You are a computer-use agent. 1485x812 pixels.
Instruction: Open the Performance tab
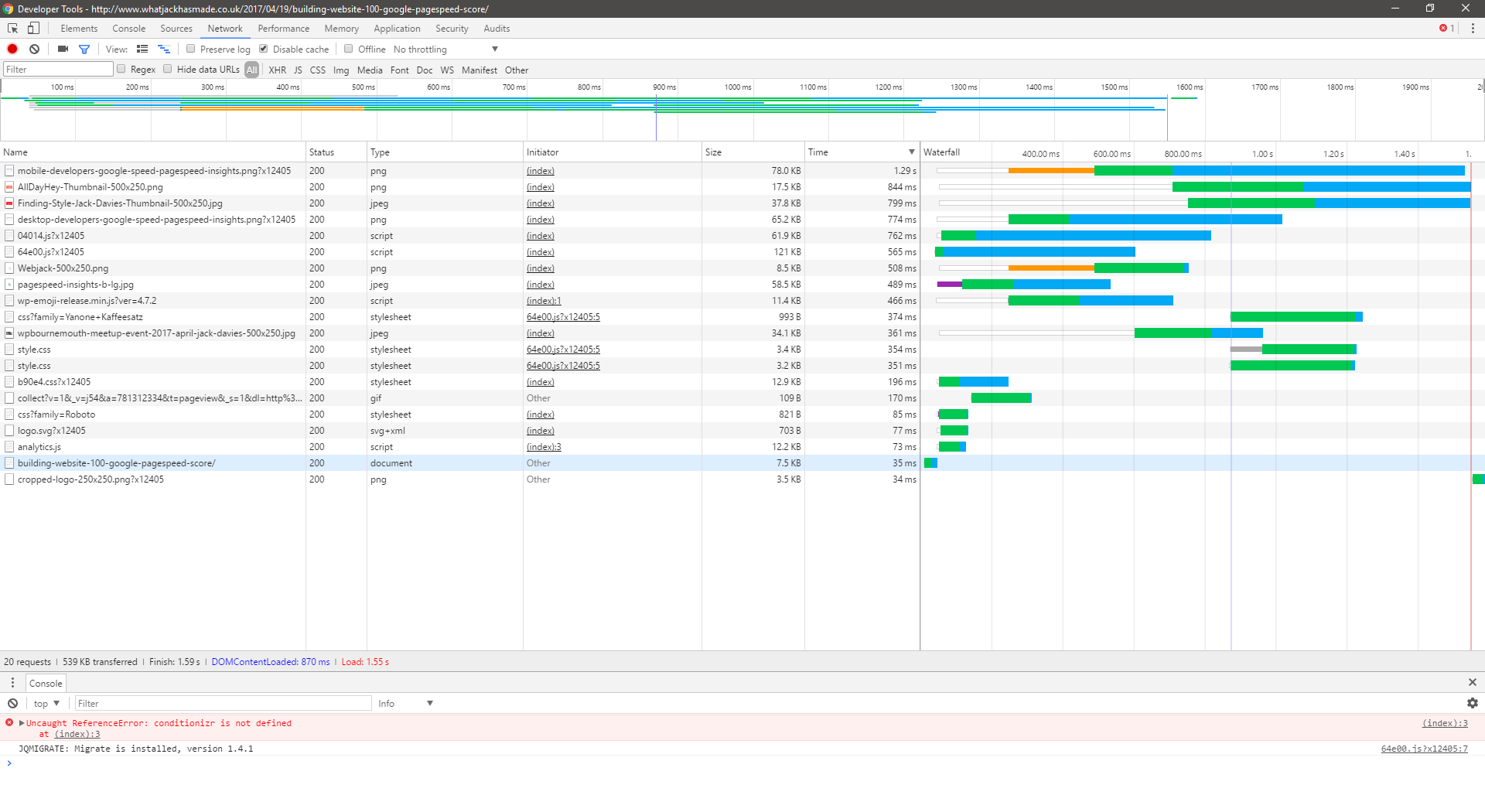pyautogui.click(x=284, y=29)
